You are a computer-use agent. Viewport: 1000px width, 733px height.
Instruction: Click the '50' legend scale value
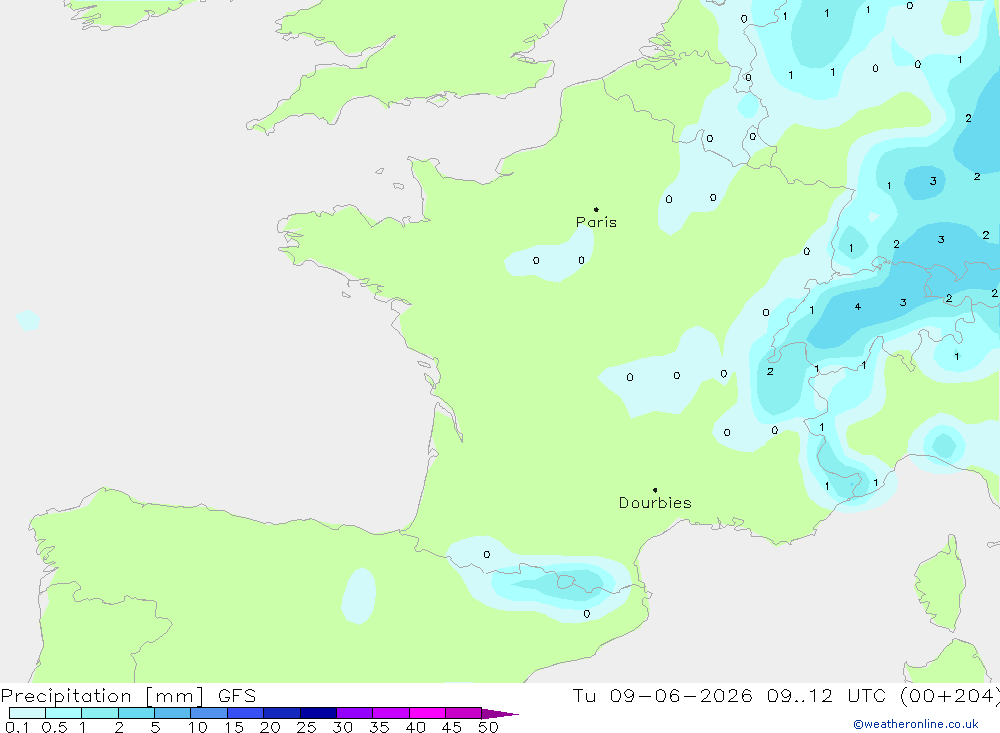coord(488,727)
